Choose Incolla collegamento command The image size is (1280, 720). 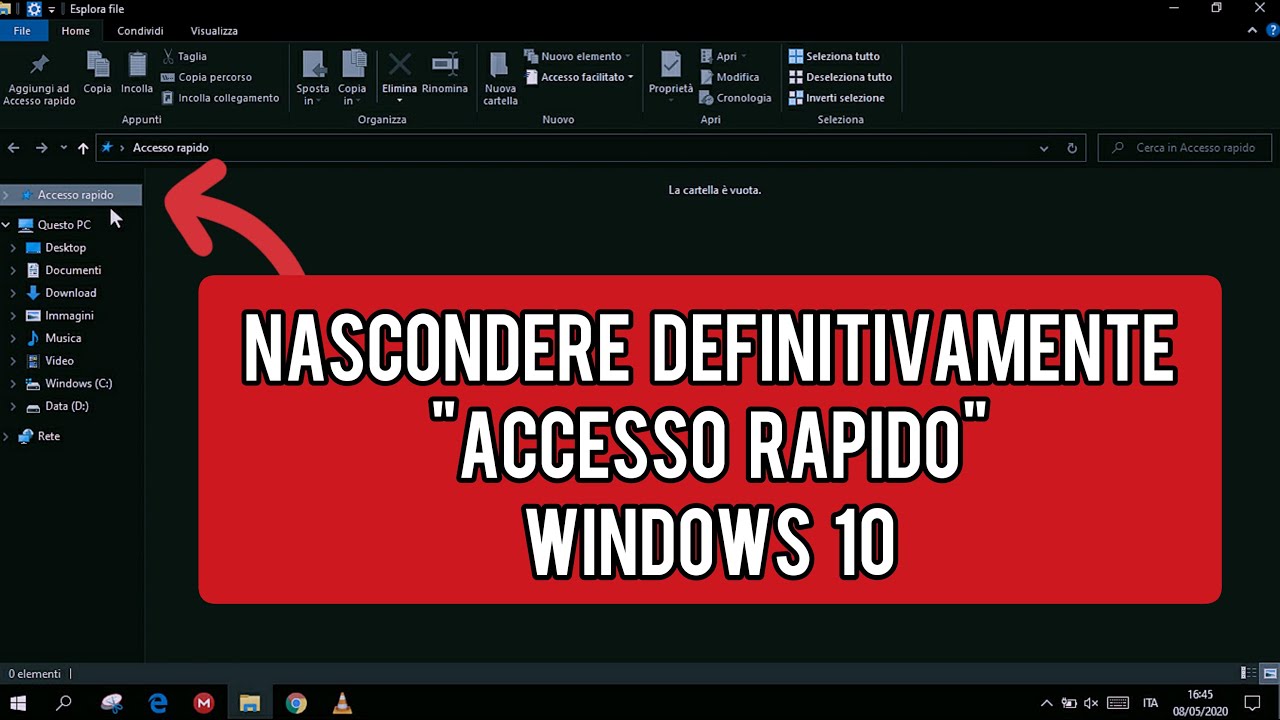220,98
